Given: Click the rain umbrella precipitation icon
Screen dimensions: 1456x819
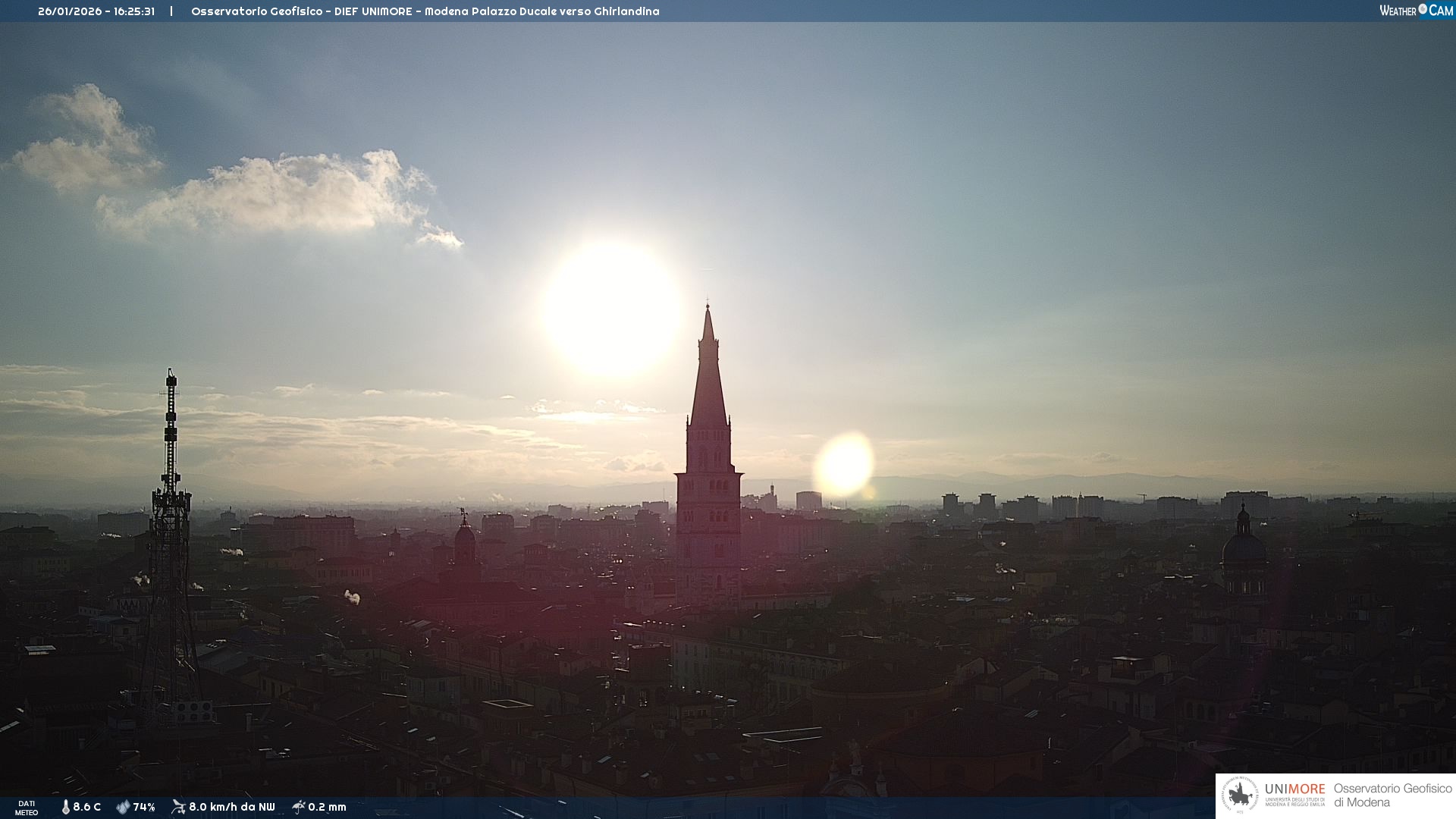Looking at the screenshot, I should pyautogui.click(x=298, y=807).
